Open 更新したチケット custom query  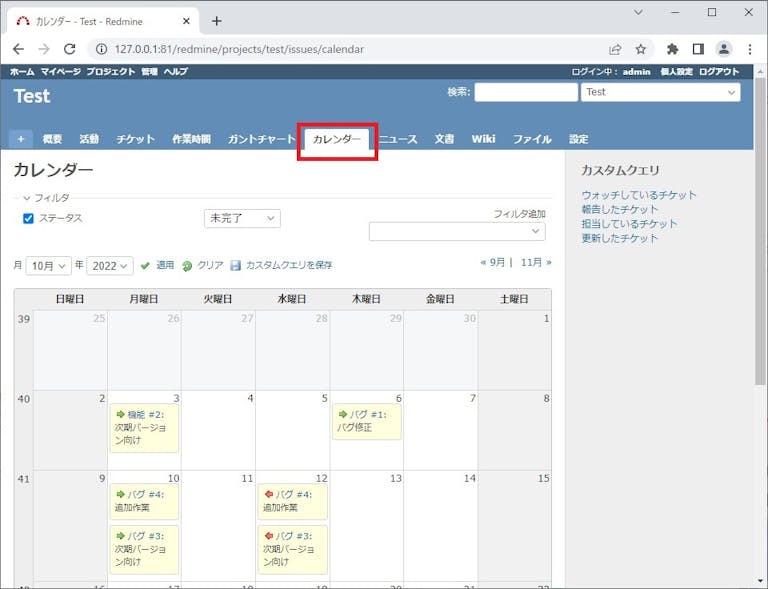(x=620, y=238)
